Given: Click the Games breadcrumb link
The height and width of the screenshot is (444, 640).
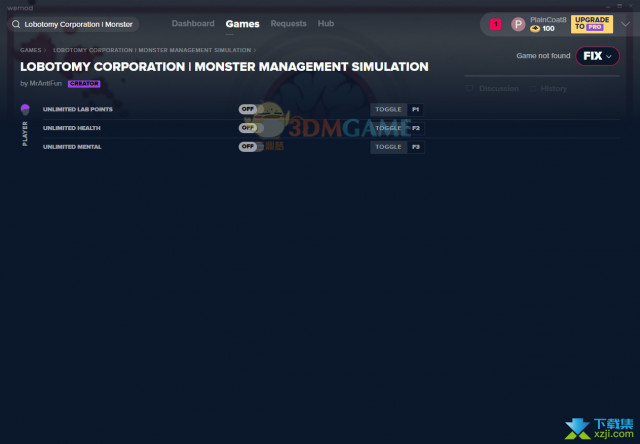Looking at the screenshot, I should (x=31, y=50).
